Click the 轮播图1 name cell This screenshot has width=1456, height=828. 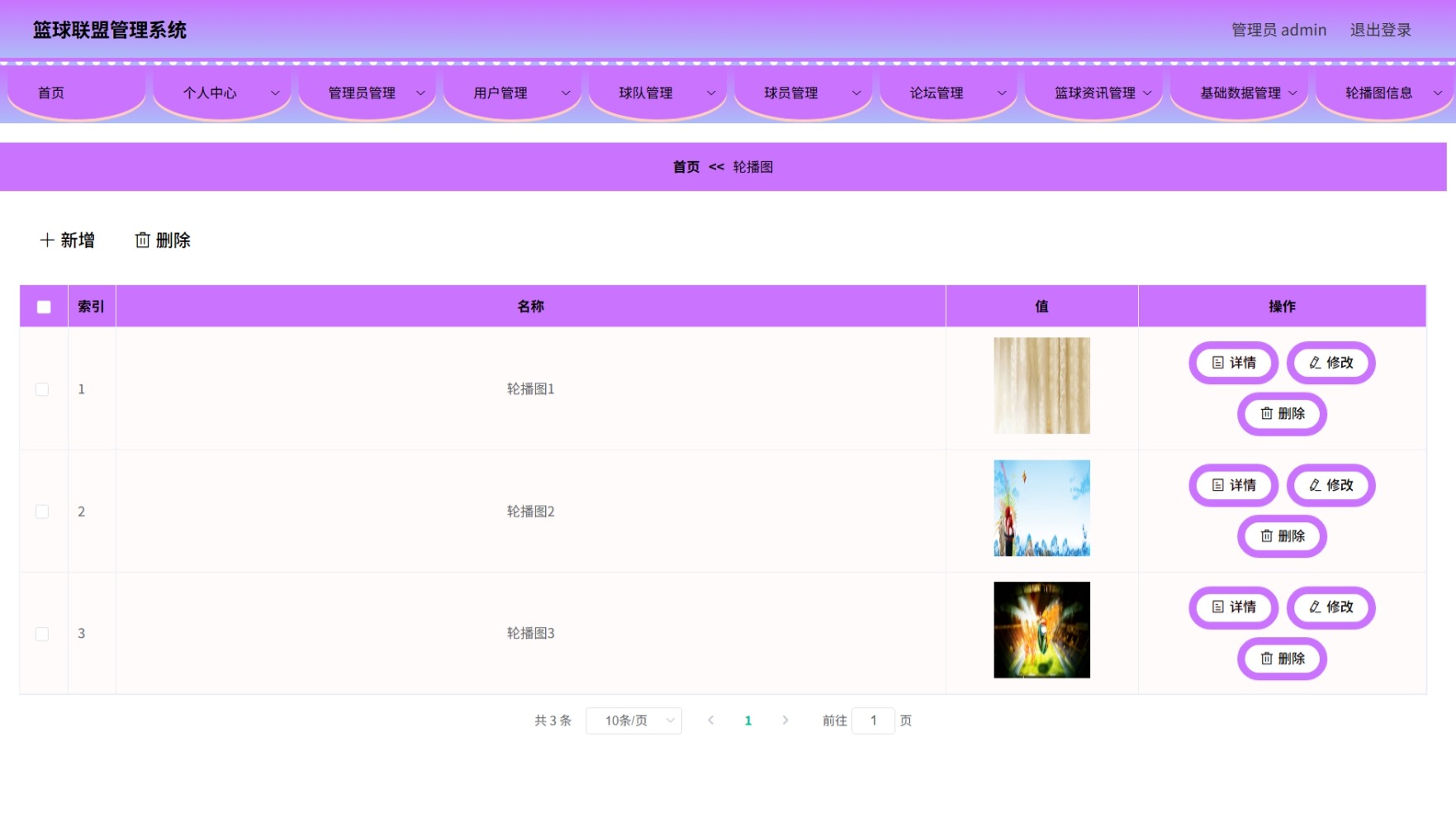531,389
